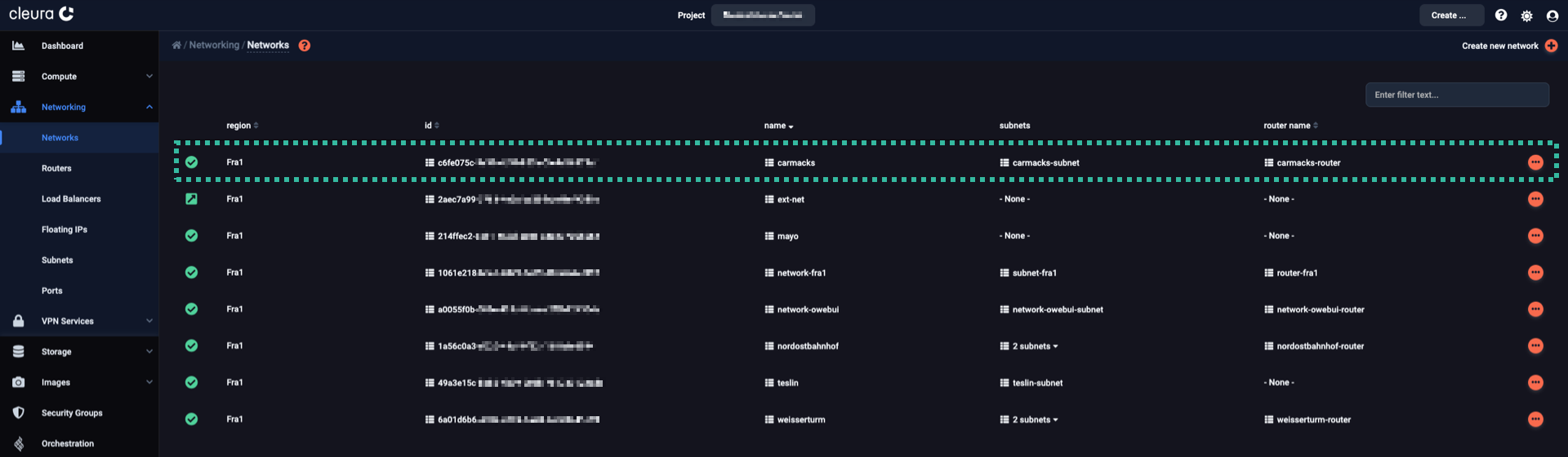1568x457 pixels.
Task: Click the green status check for mayo
Action: point(191,236)
